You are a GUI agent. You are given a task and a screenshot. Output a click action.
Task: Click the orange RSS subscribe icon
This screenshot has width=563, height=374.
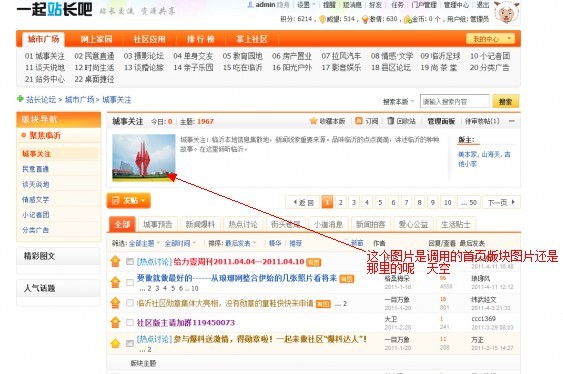359,121
